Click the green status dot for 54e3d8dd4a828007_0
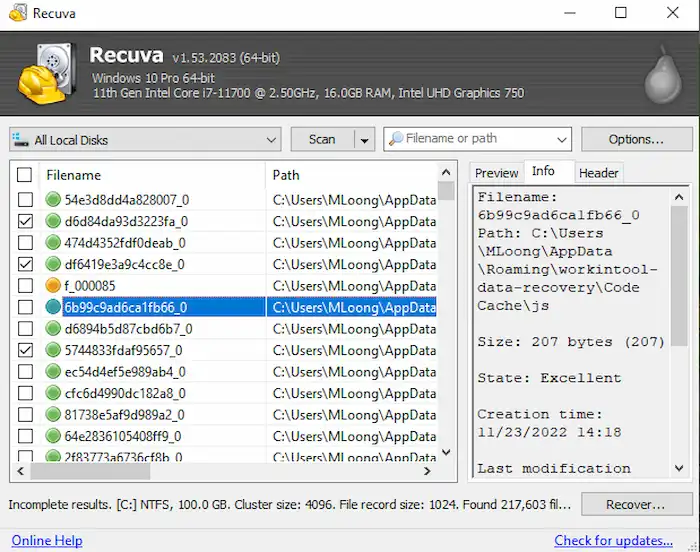The height and width of the screenshot is (552, 700). 53,199
